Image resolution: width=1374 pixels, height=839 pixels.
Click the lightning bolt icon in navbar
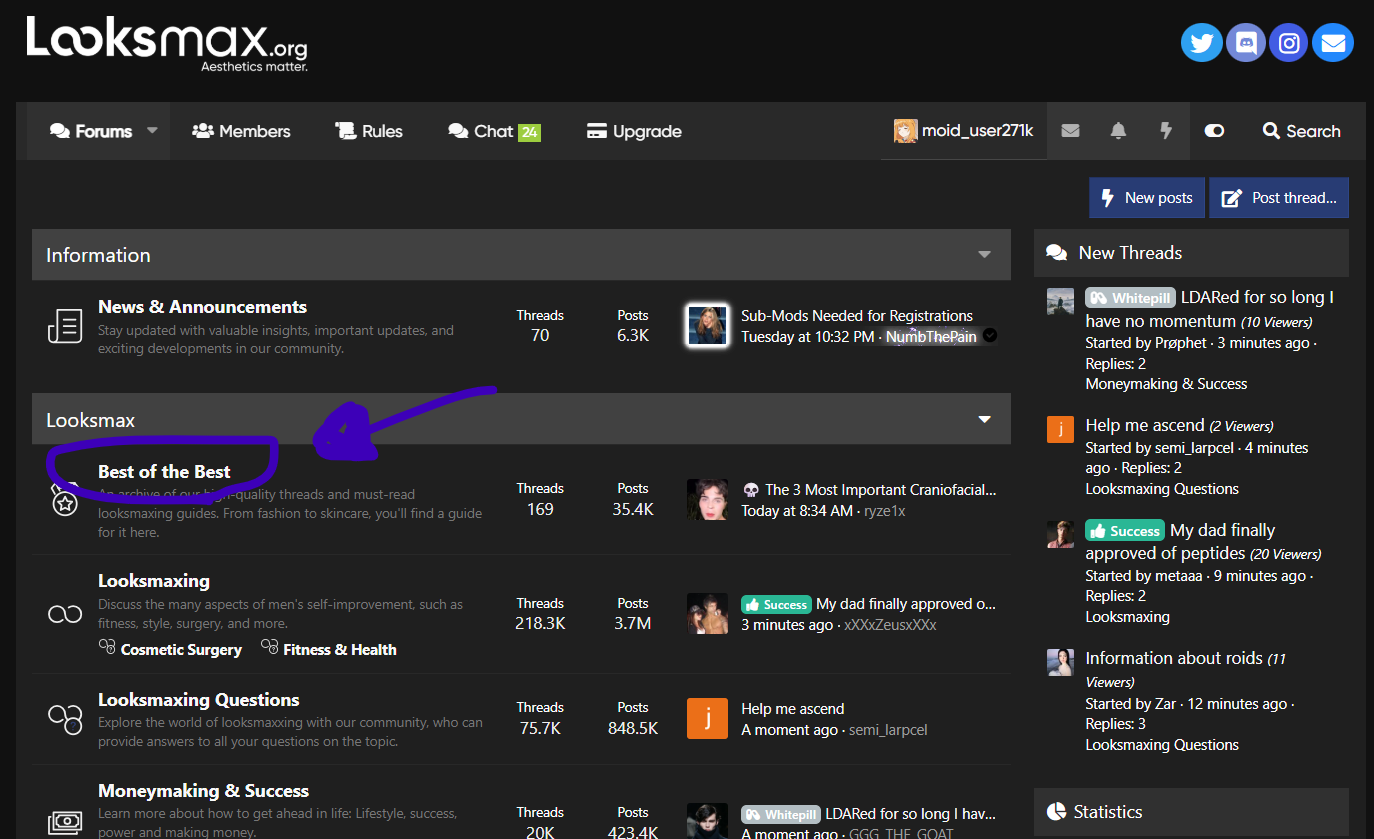[1165, 131]
